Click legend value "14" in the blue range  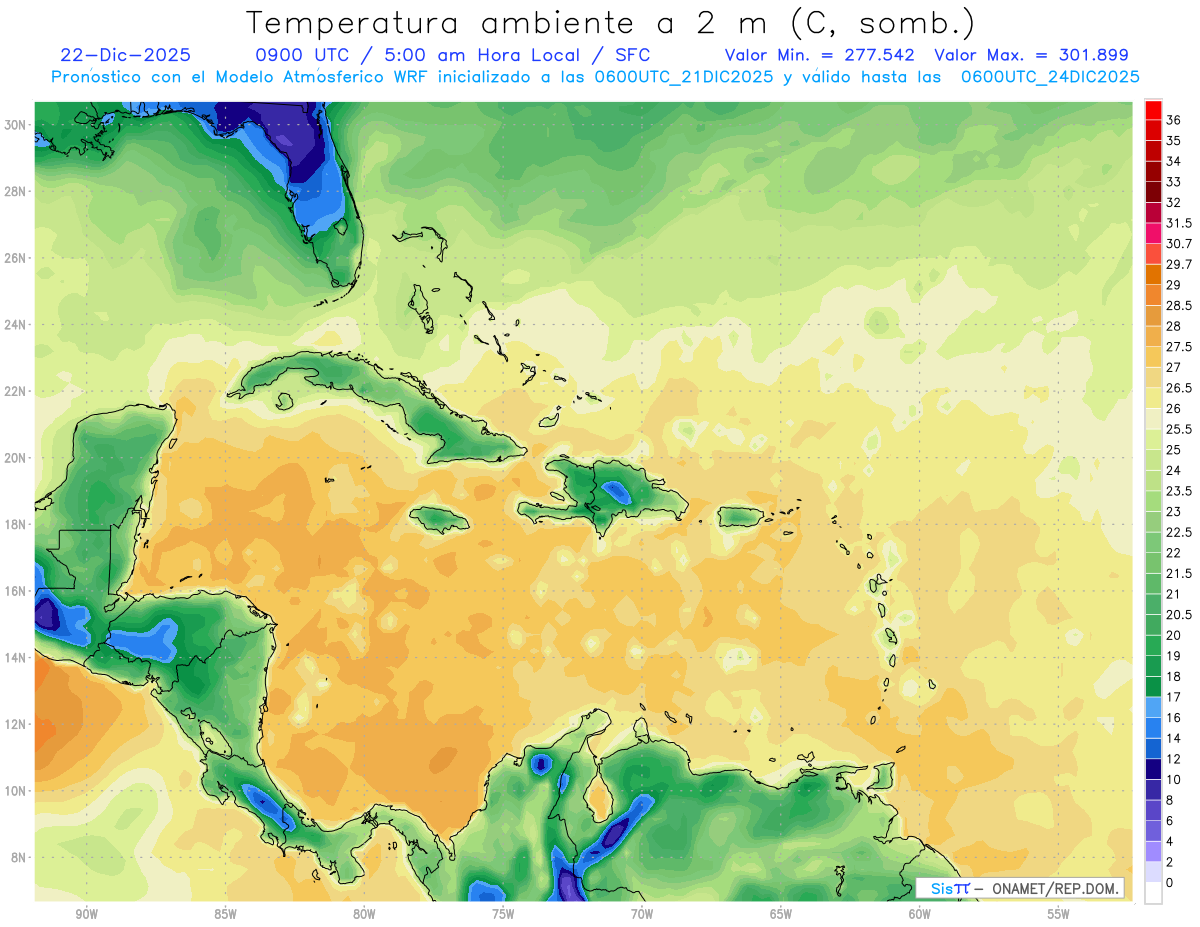tap(1174, 738)
